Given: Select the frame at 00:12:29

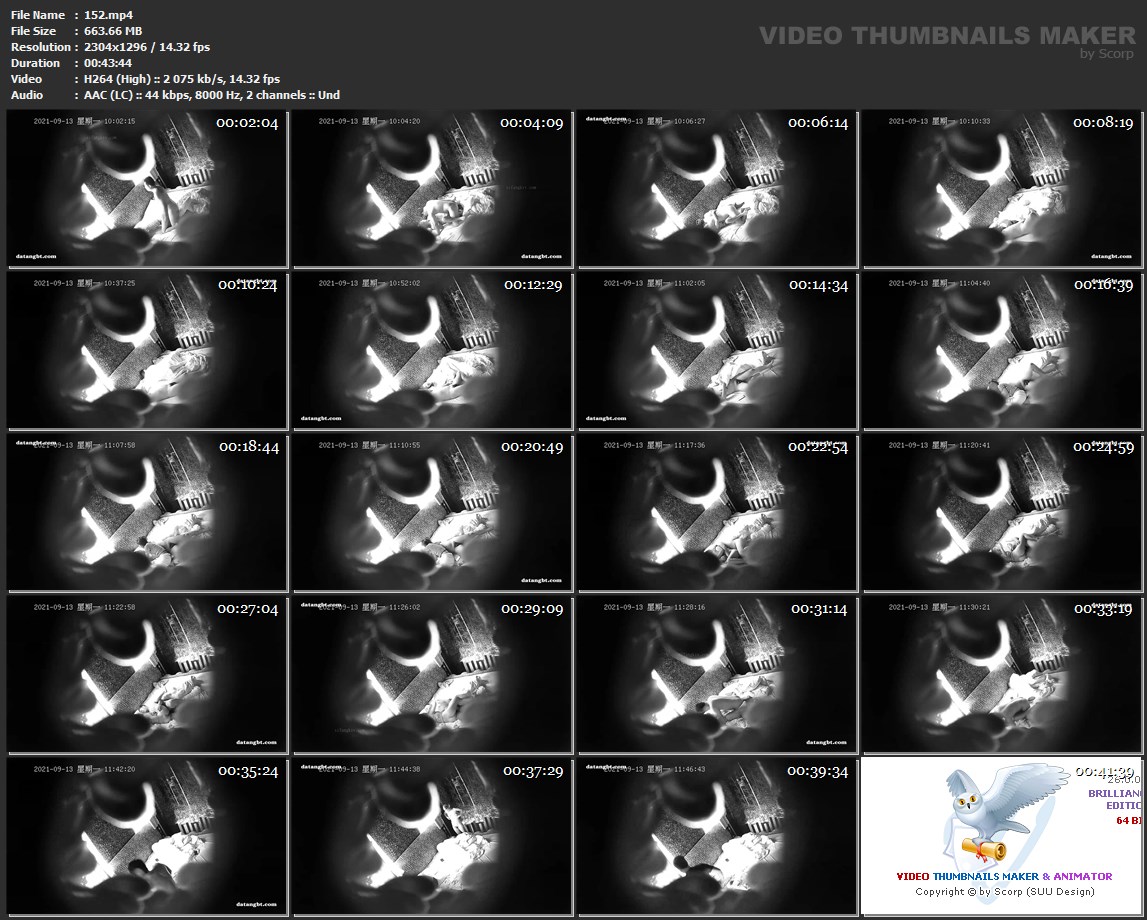Looking at the screenshot, I should coord(432,351).
